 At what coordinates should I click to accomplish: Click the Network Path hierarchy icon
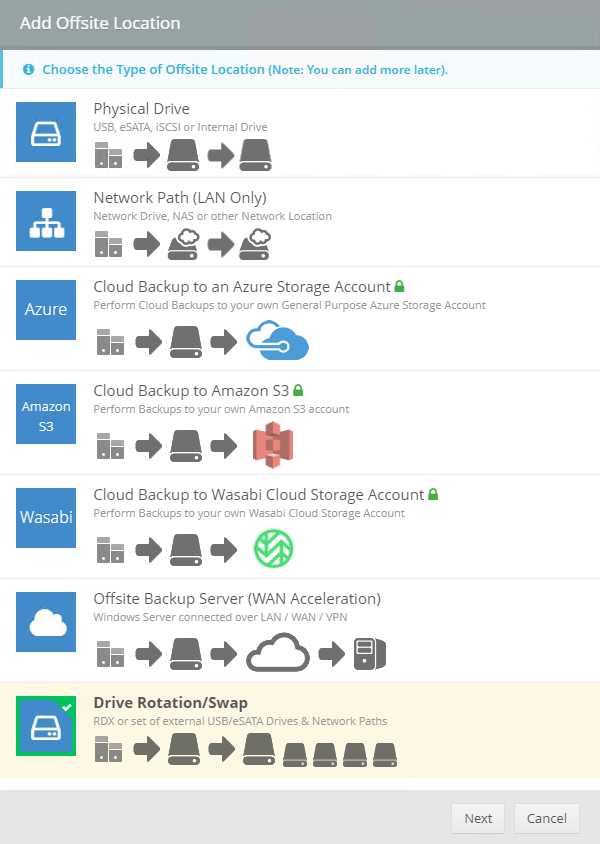46,221
